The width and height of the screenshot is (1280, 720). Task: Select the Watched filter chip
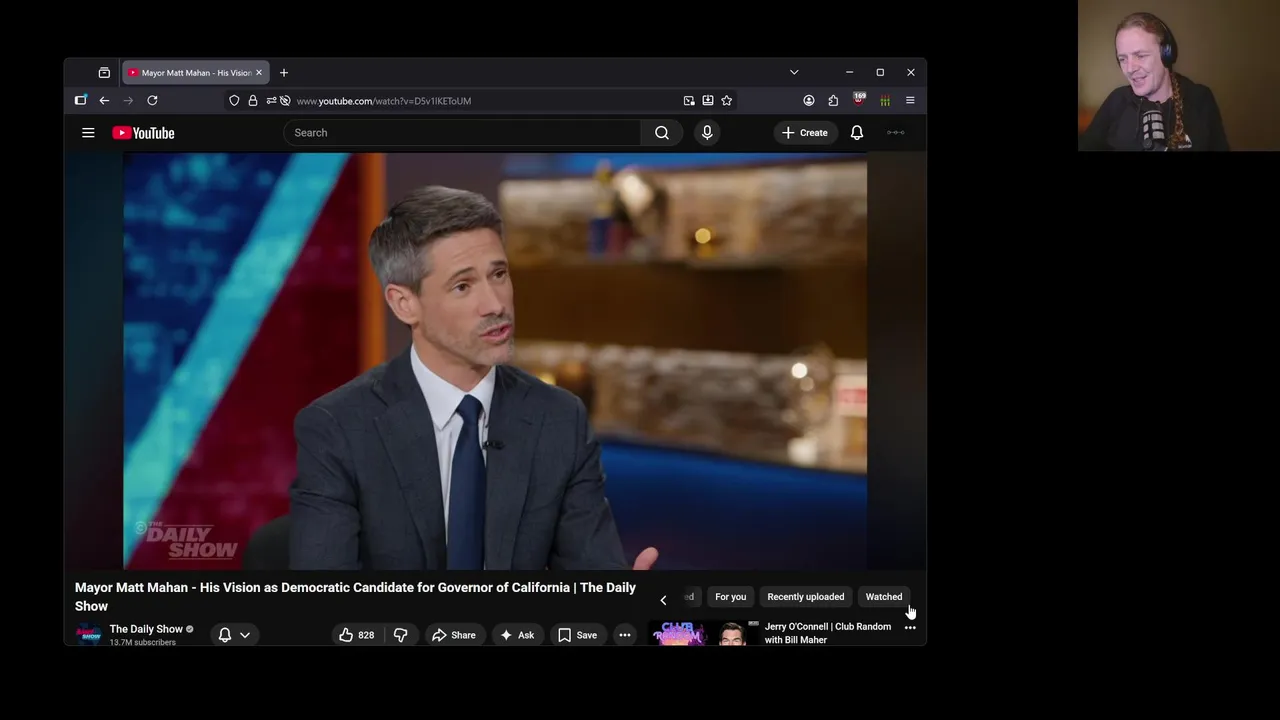(x=884, y=597)
